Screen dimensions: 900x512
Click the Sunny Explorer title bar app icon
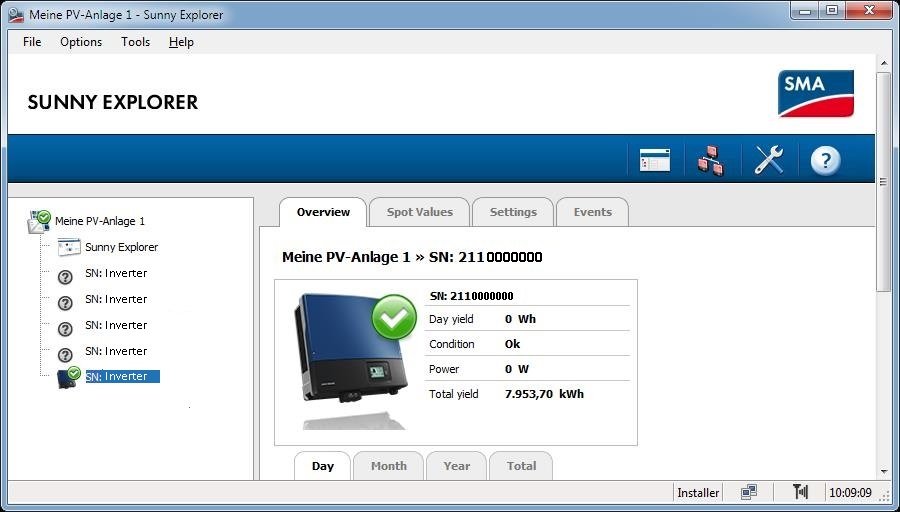pos(16,14)
